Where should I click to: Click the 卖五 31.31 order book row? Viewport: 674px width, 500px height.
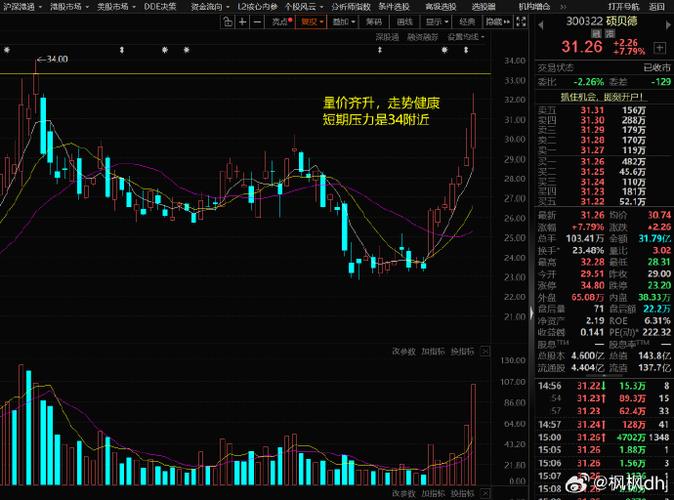point(603,110)
